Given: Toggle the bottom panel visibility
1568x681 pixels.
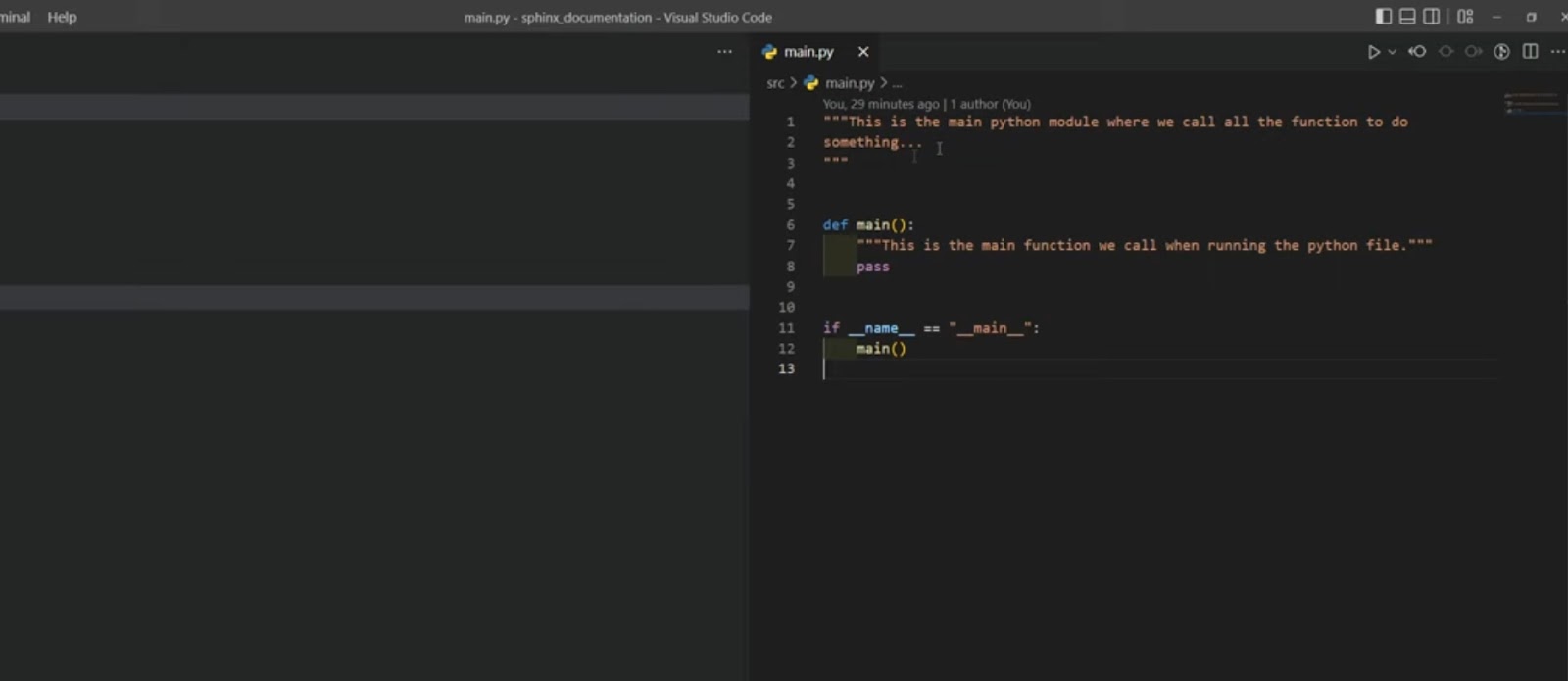Looking at the screenshot, I should (1407, 17).
